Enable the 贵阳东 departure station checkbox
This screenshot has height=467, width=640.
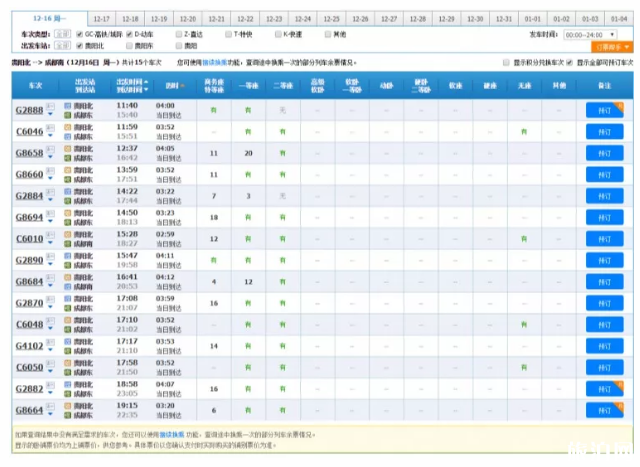tap(129, 46)
